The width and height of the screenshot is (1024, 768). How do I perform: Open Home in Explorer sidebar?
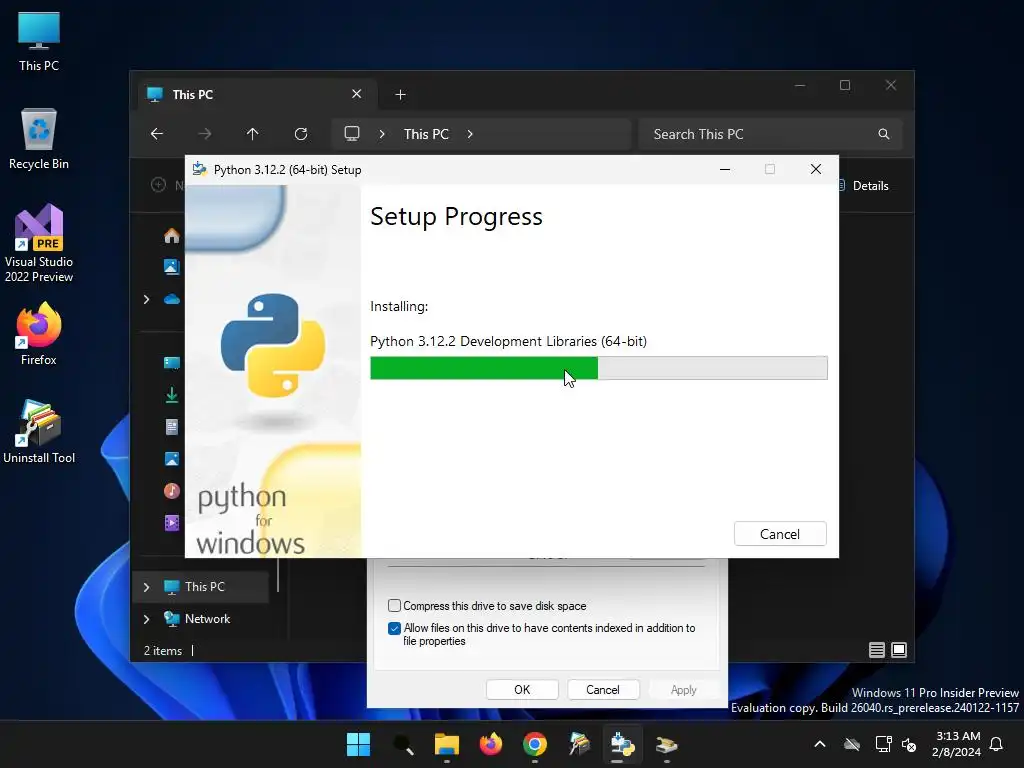[x=172, y=235]
